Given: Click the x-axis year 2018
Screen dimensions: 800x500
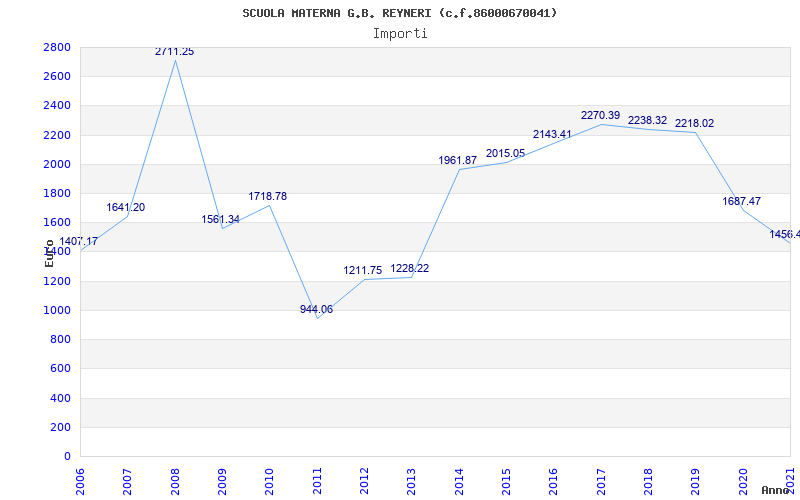Looking at the screenshot, I should pos(648,482).
